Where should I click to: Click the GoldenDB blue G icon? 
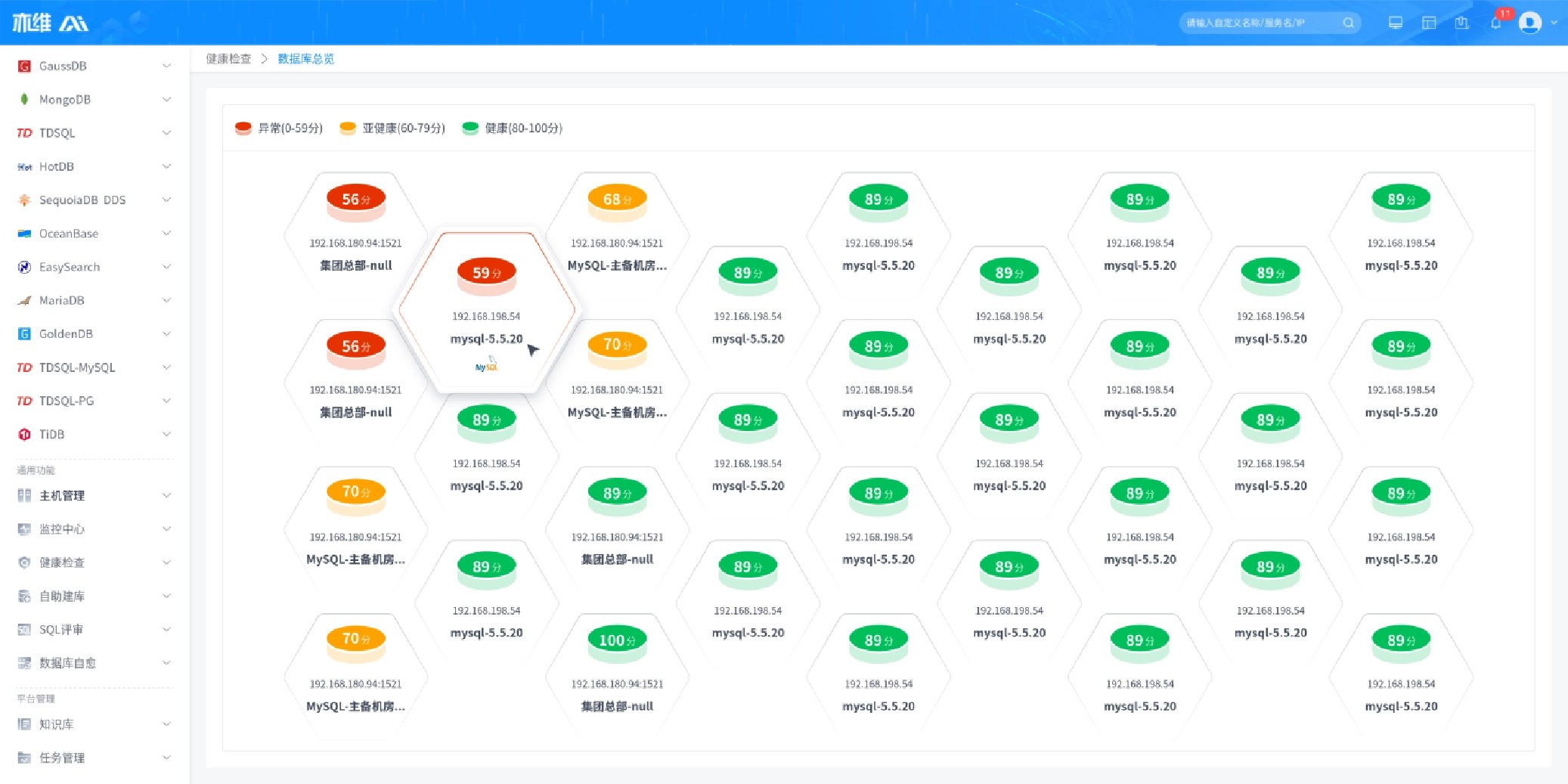[24, 334]
